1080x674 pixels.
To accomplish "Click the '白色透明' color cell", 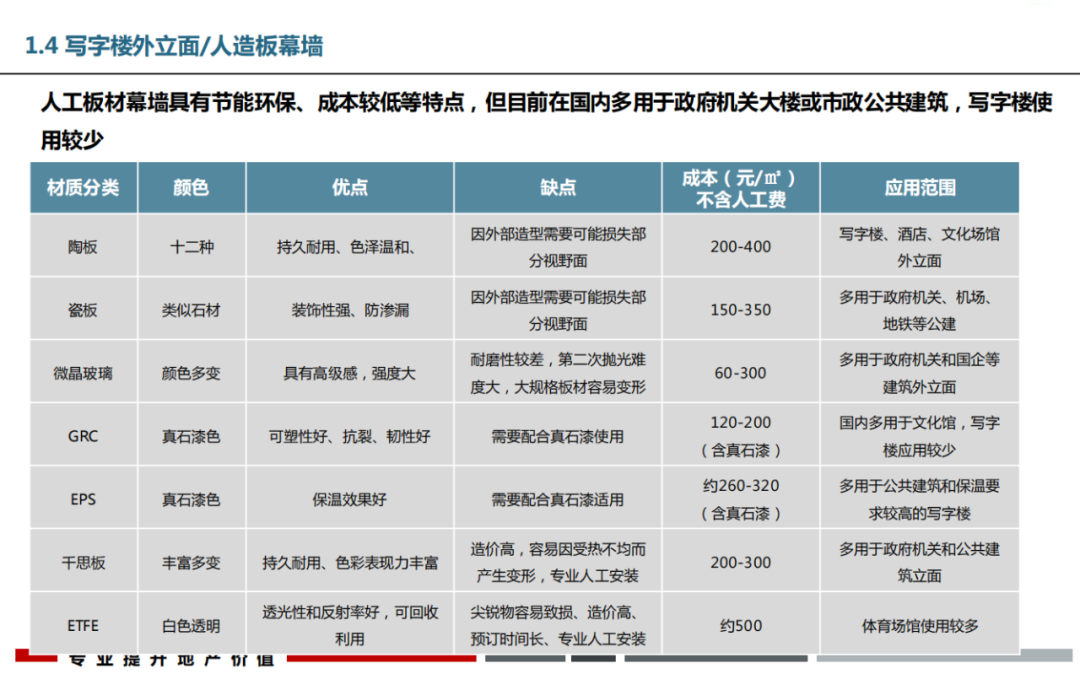I will [191, 624].
